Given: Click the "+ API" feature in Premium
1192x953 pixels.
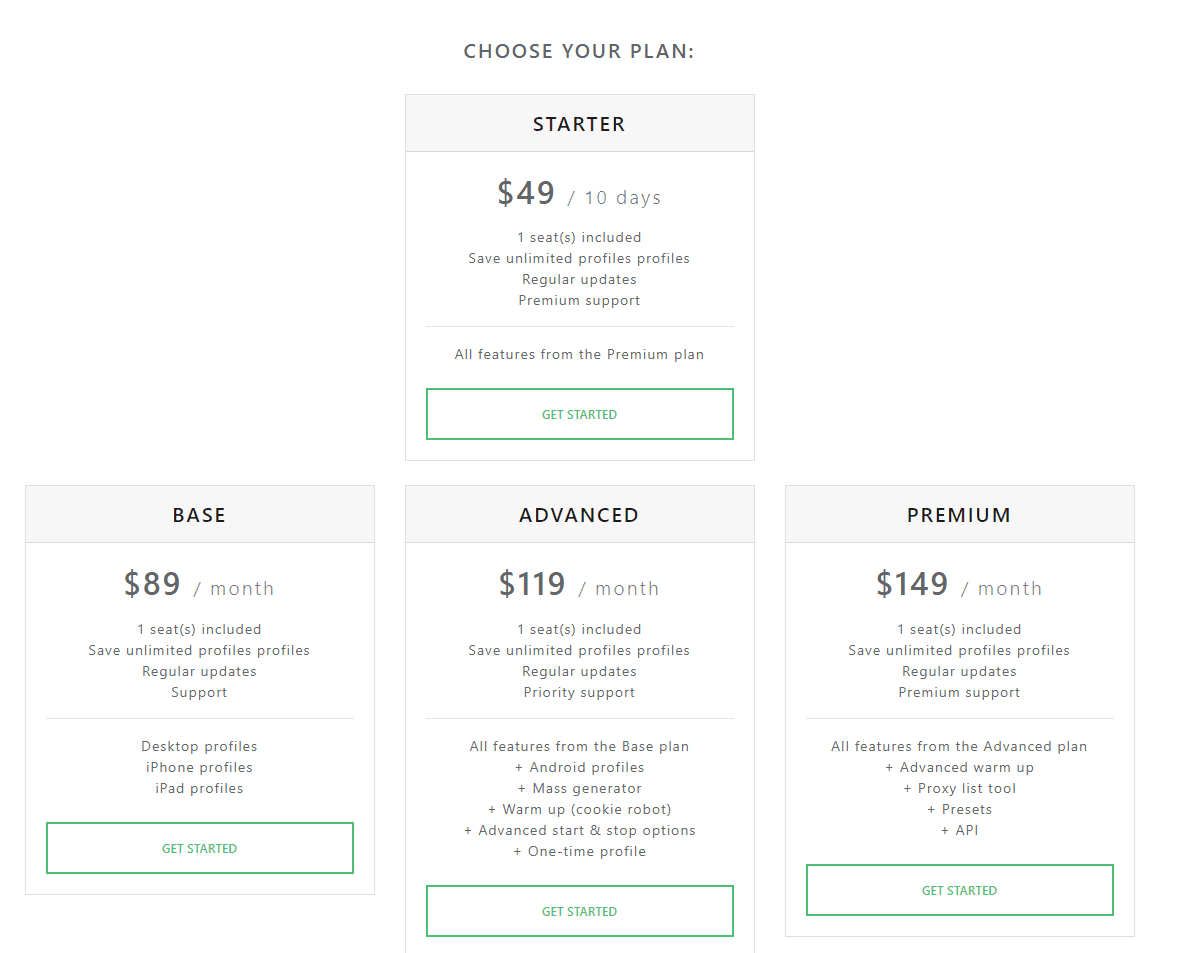Looking at the screenshot, I should pyautogui.click(x=959, y=830).
